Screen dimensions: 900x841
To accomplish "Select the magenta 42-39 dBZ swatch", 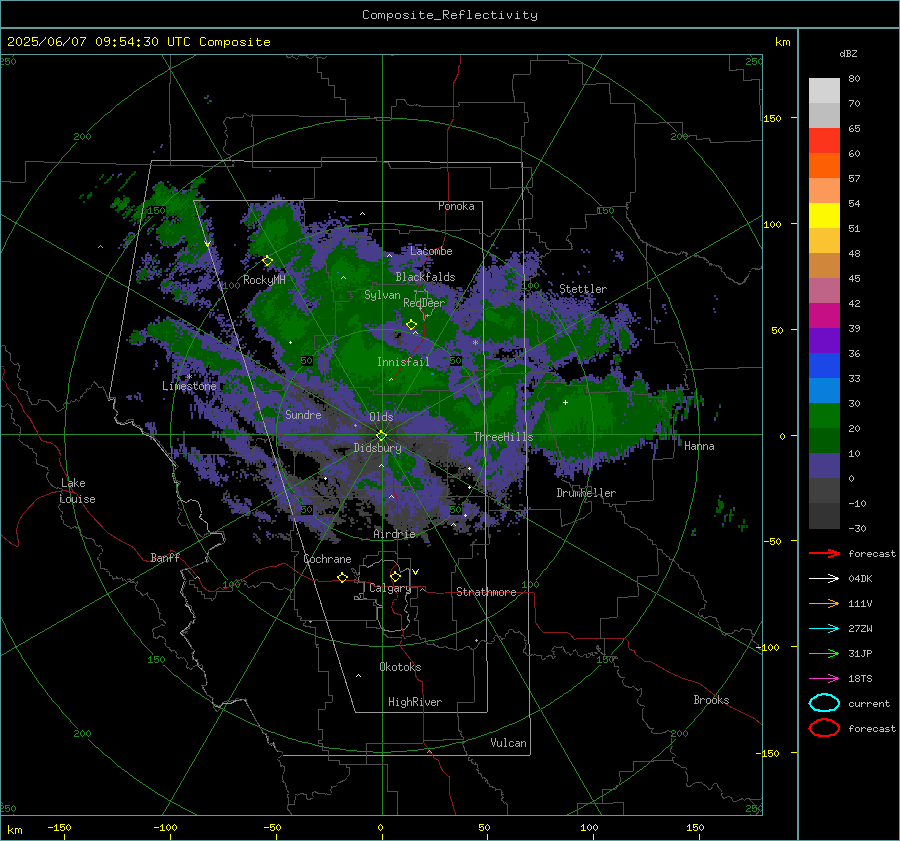I will [824, 316].
